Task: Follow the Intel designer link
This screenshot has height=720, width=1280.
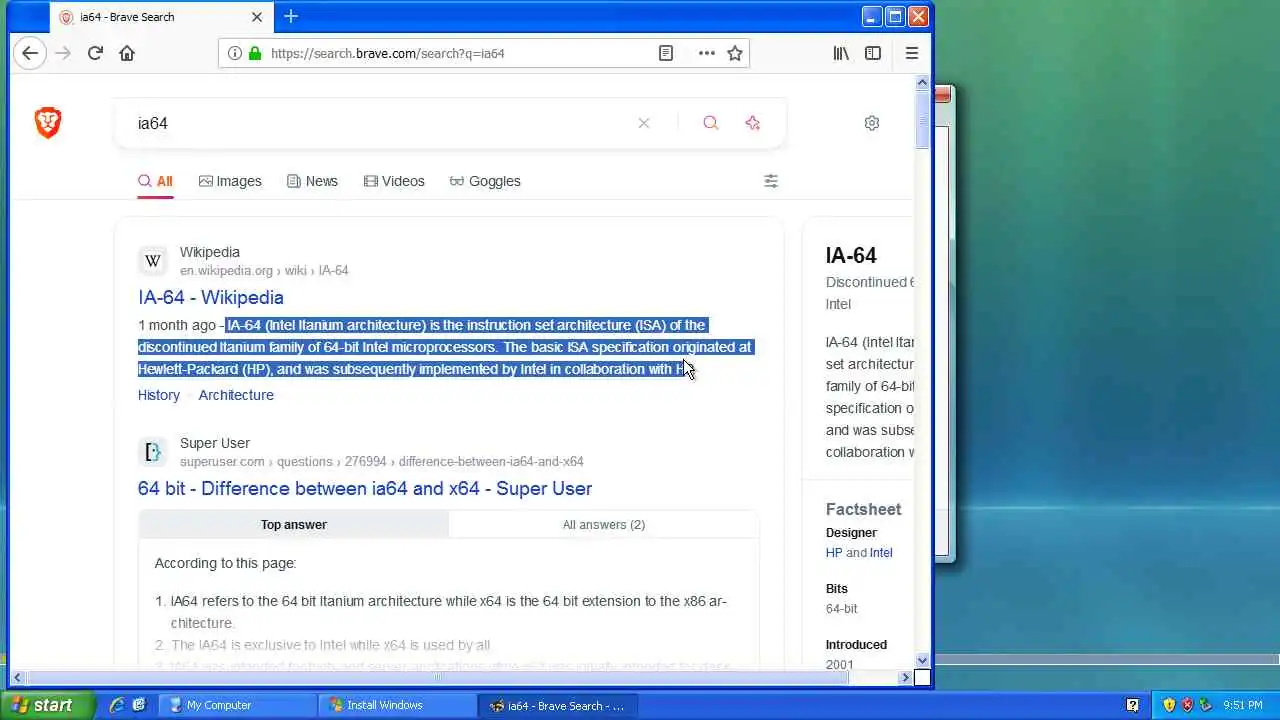Action: pyautogui.click(x=881, y=552)
